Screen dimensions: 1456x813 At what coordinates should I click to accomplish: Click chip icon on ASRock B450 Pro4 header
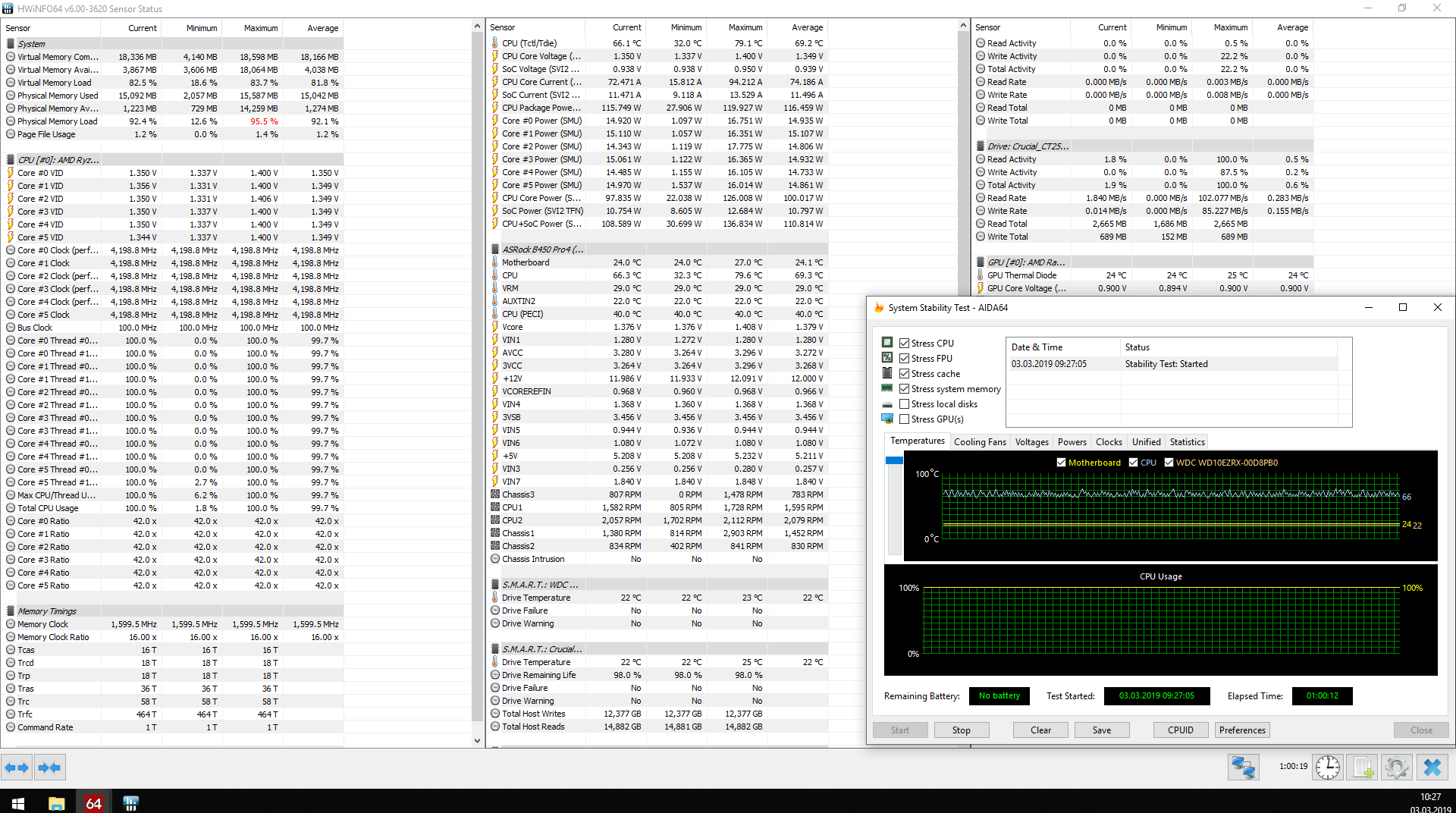495,250
